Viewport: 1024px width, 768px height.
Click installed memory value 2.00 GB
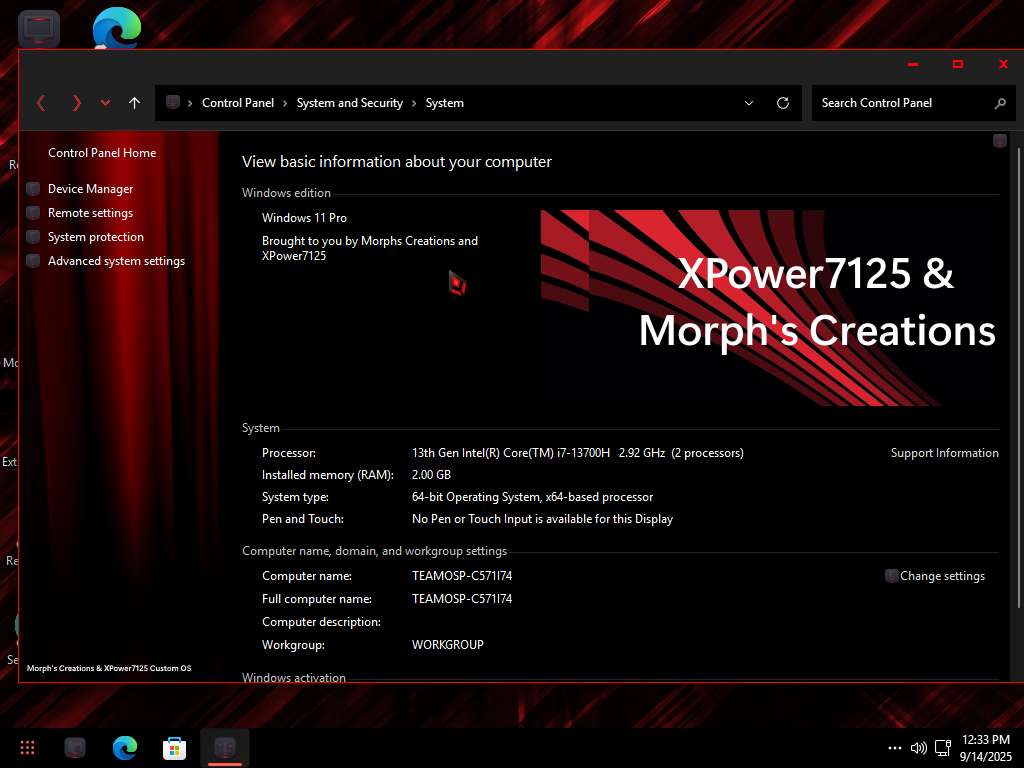431,475
